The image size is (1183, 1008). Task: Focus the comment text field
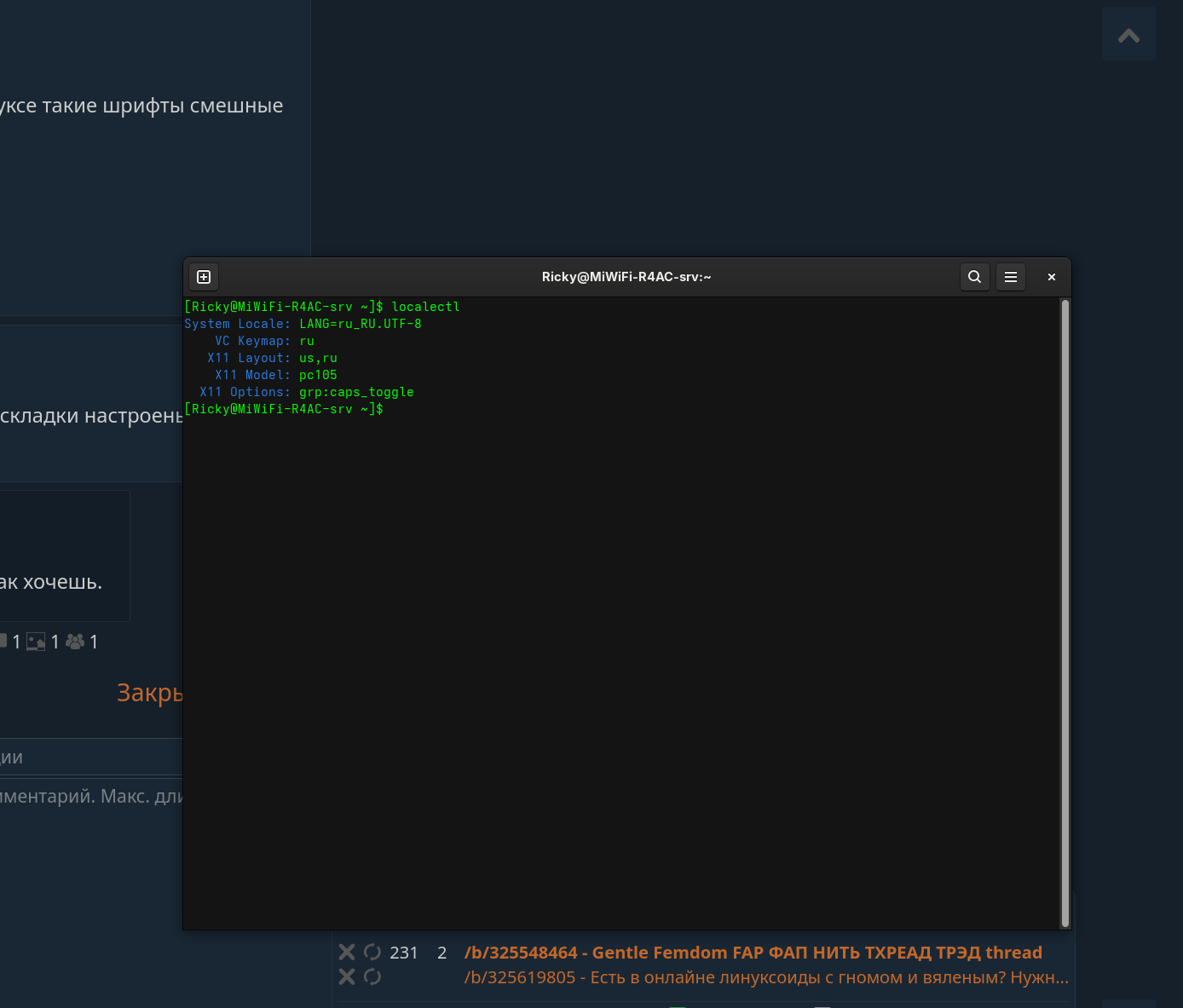[x=91, y=797]
